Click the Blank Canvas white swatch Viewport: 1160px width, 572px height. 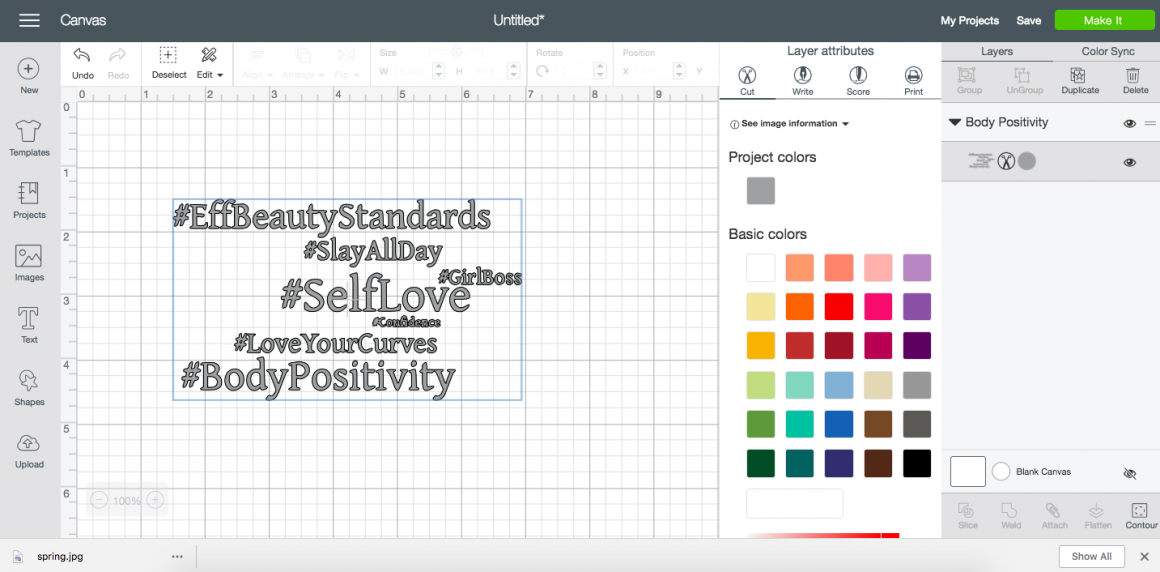(x=968, y=471)
